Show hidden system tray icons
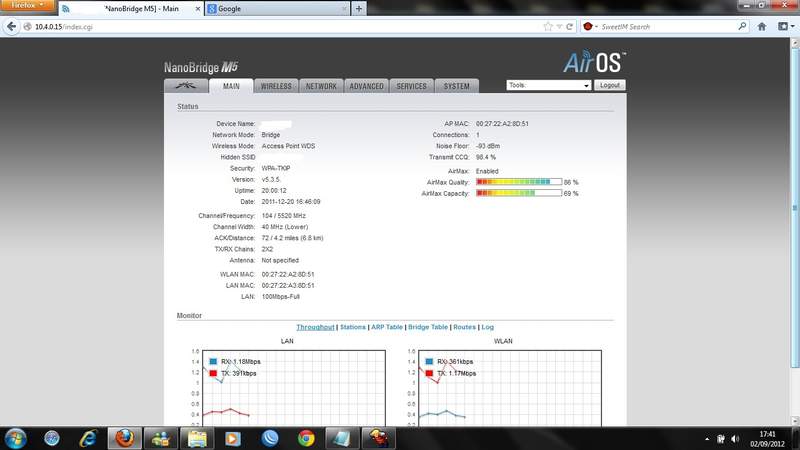 coord(707,439)
